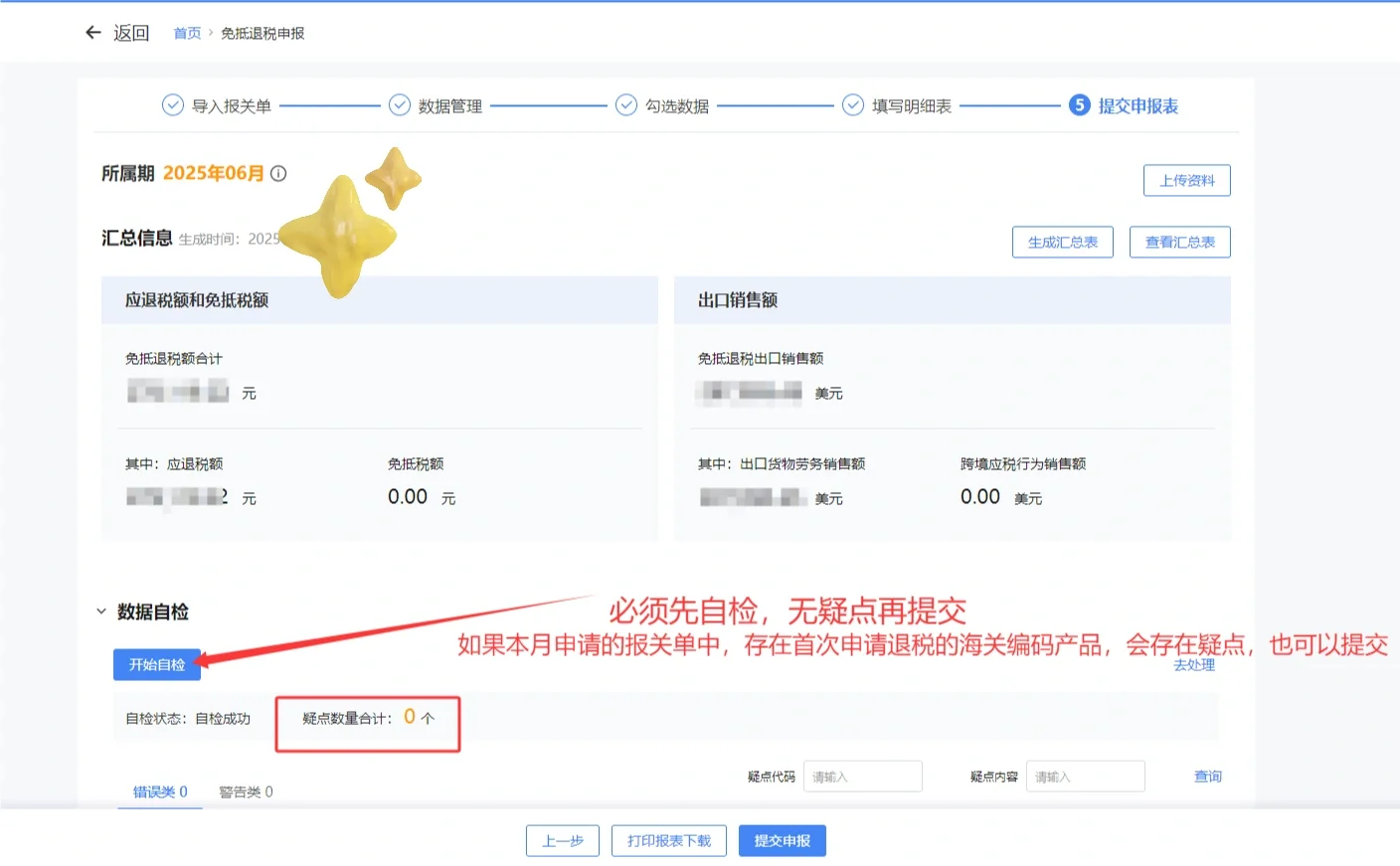
Task: Submit declaration with 提交申报 button
Action: pos(782,840)
